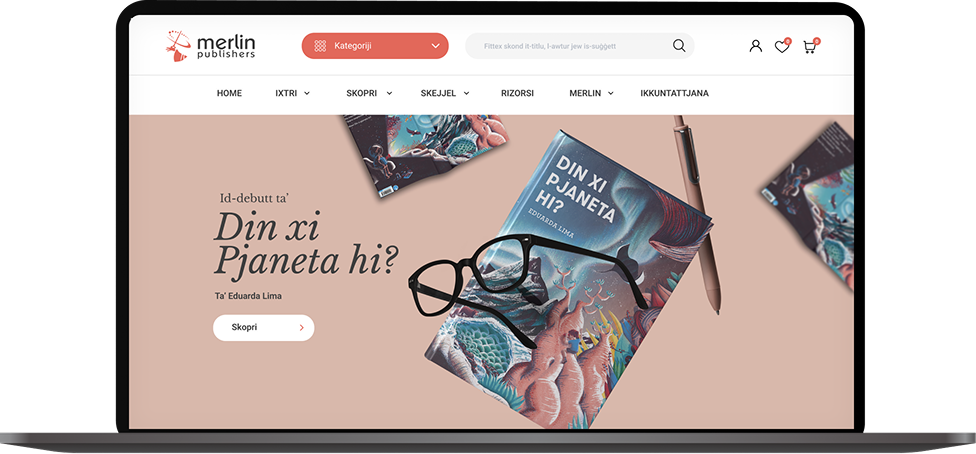Click the arrow icon in Skopri button
The width and height of the screenshot is (976, 454).
pos(301,328)
